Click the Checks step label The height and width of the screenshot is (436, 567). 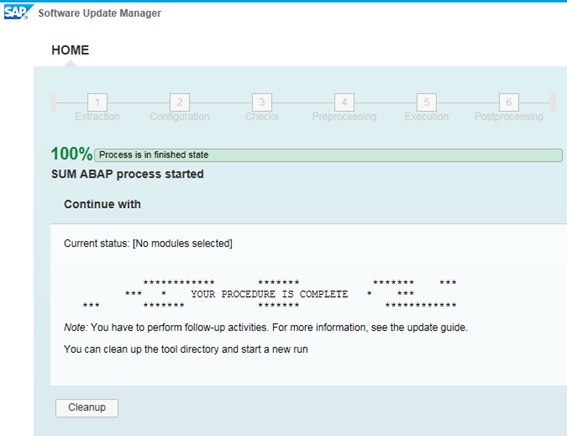pyautogui.click(x=262, y=116)
